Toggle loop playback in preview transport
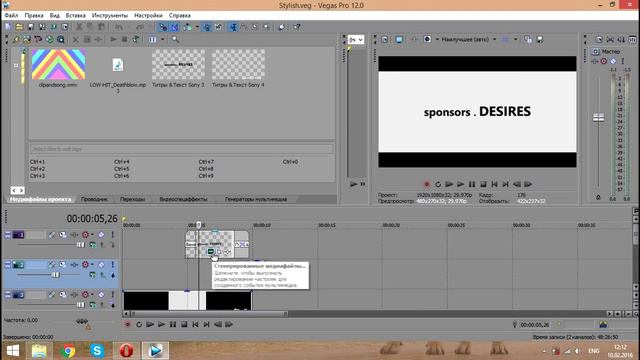This screenshot has height=360, width=640. [438, 184]
